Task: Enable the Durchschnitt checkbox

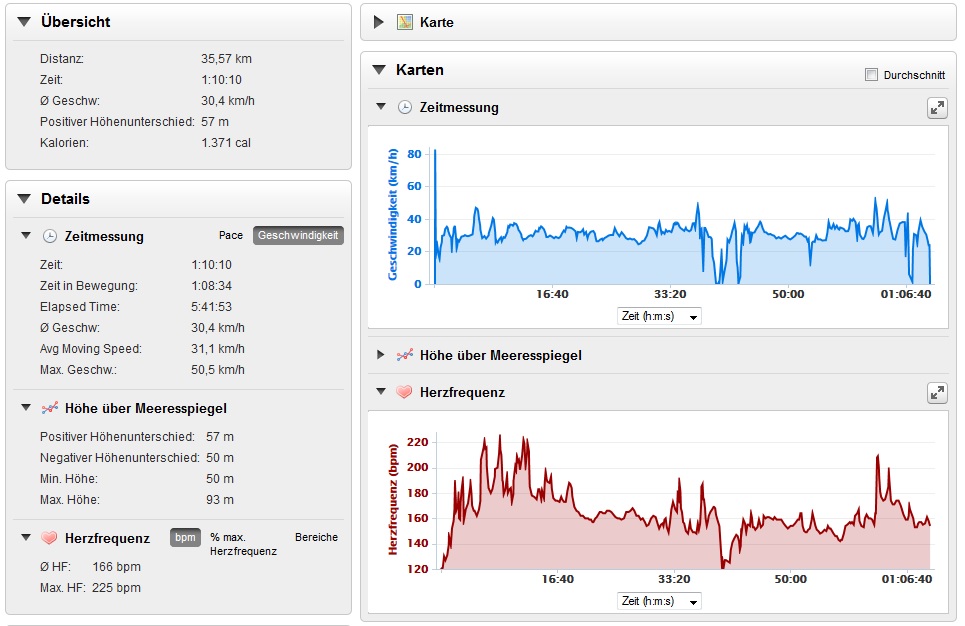Action: pos(871,75)
